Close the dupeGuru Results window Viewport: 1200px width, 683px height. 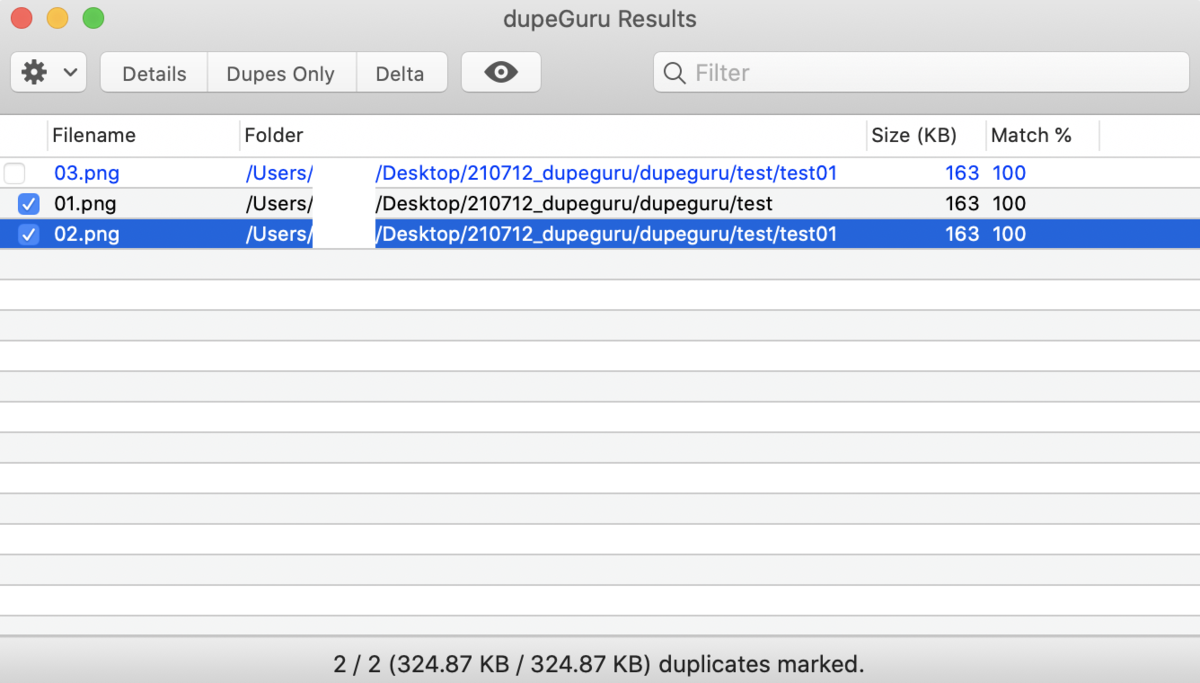coord(21,18)
